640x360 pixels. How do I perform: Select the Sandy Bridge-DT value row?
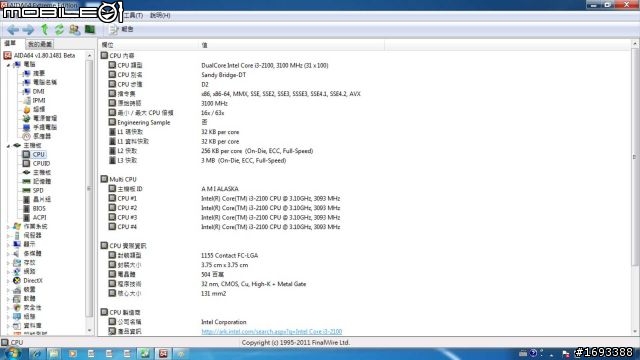pyautogui.click(x=224, y=75)
